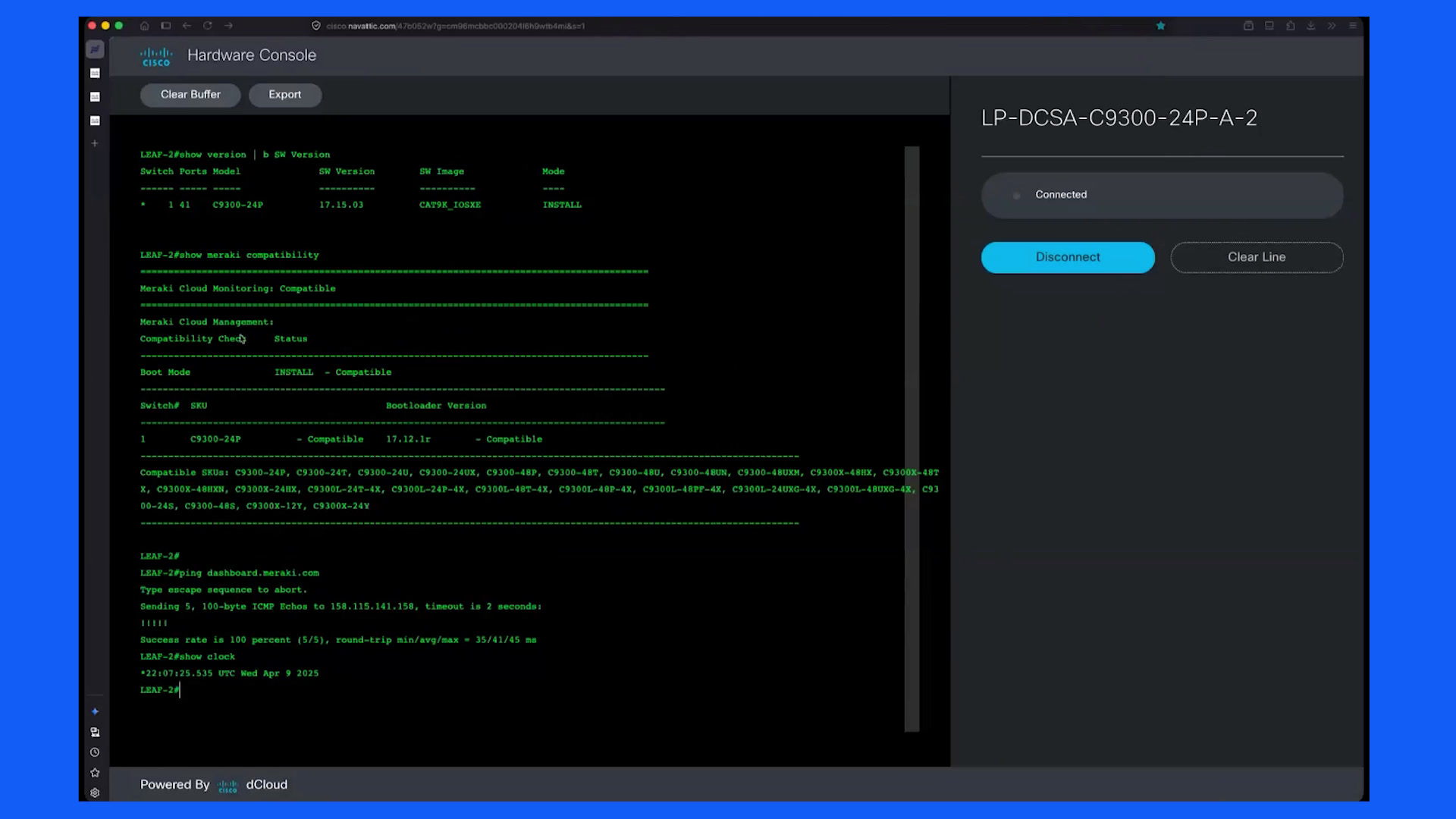This screenshot has width=1456, height=819.
Task: Open the downloads icon in toolbar
Action: click(1310, 26)
